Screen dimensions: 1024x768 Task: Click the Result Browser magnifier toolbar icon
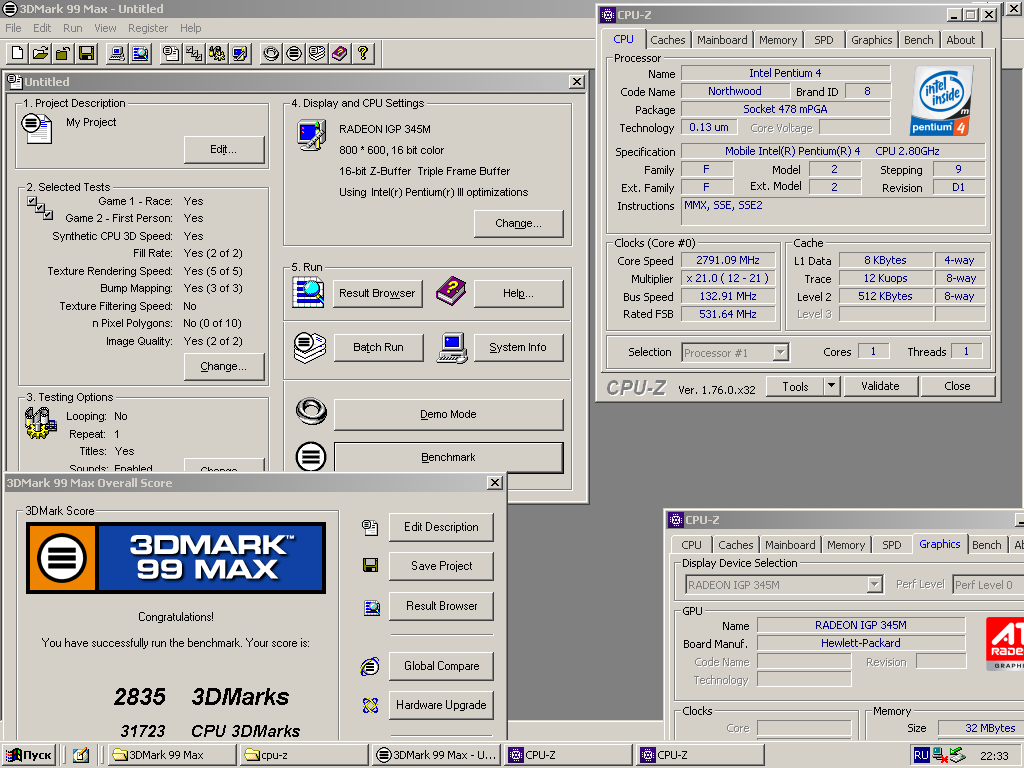tap(140, 53)
